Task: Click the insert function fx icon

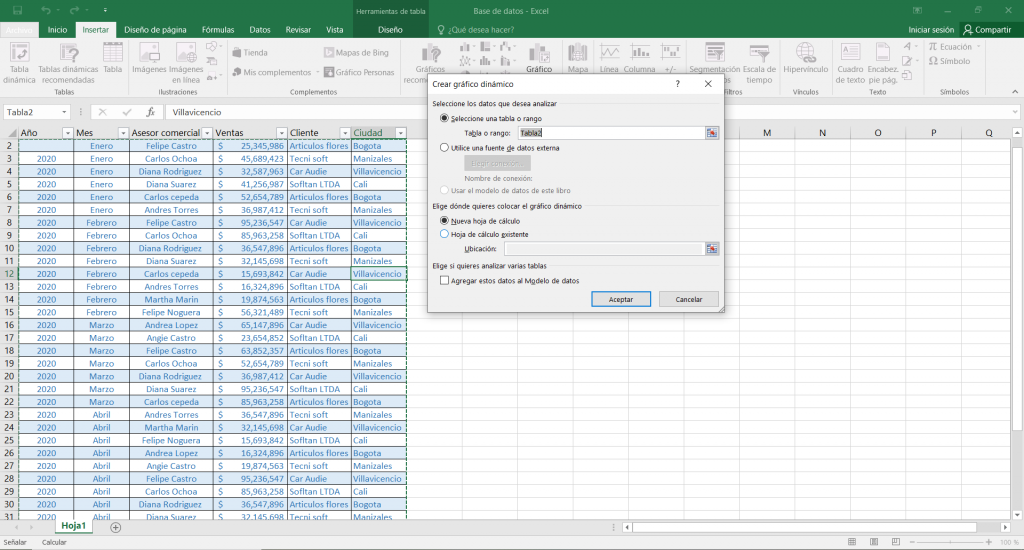Action: click(x=150, y=112)
